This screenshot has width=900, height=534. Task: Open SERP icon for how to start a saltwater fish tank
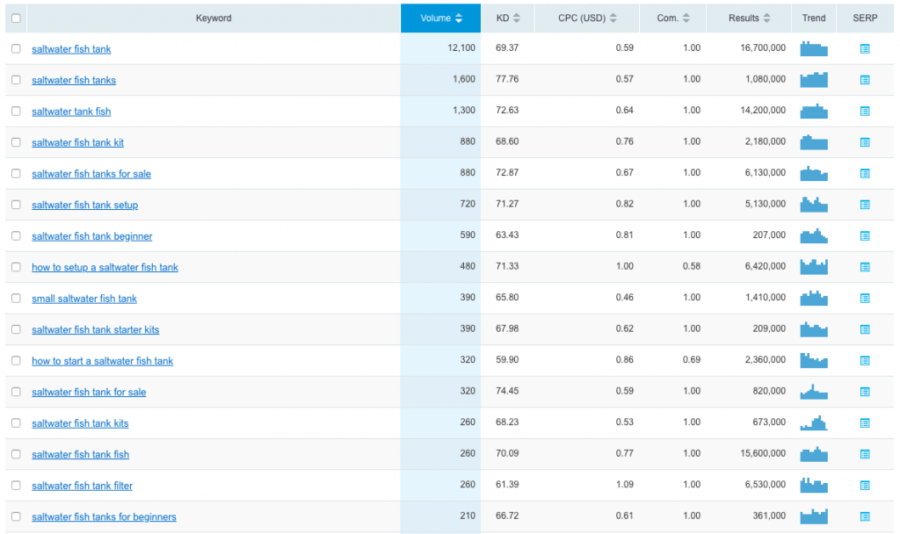[864, 361]
